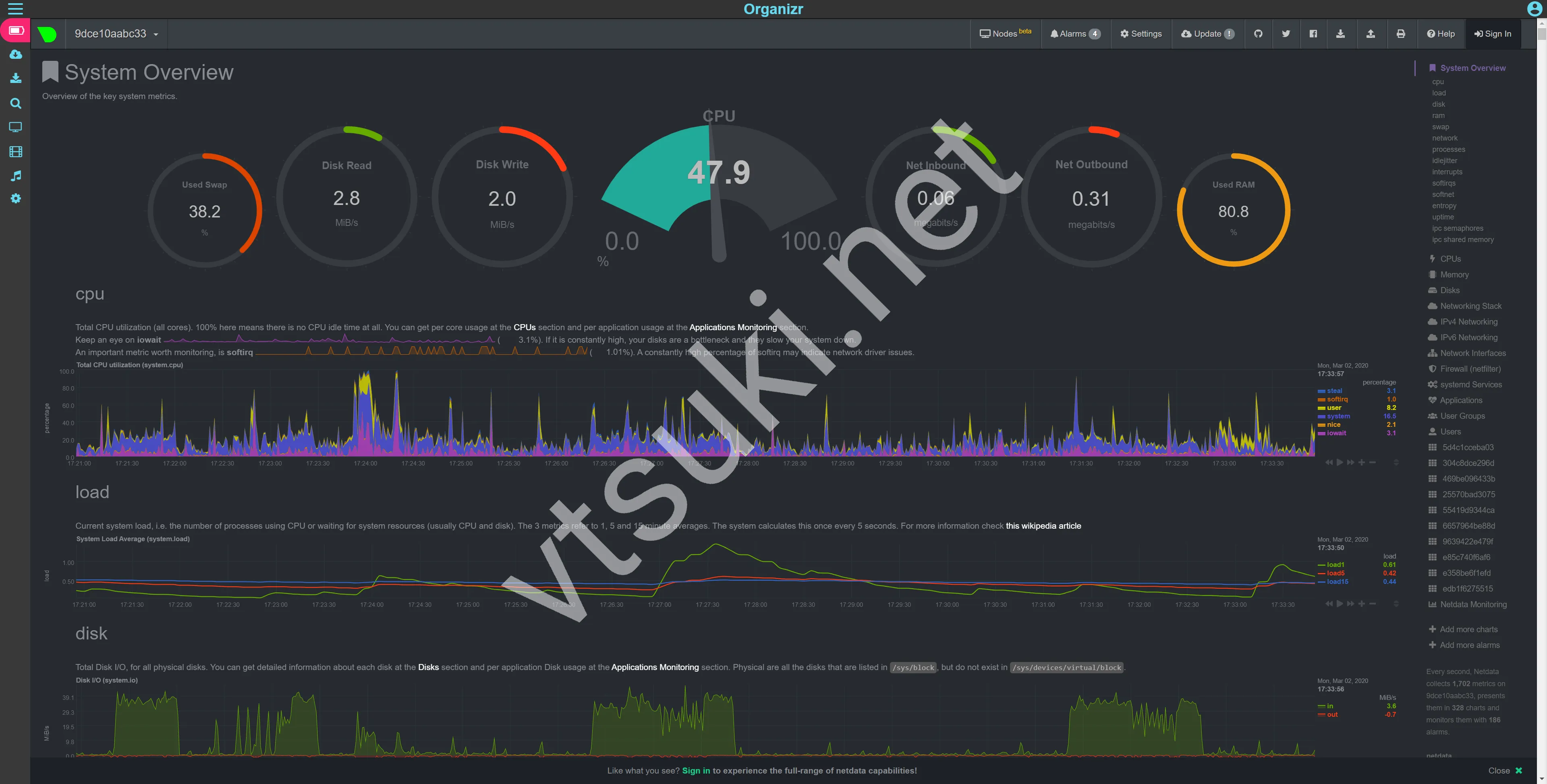Open the monitor tab in Organizr sidebar
This screenshot has height=784, width=1547.
[x=16, y=127]
